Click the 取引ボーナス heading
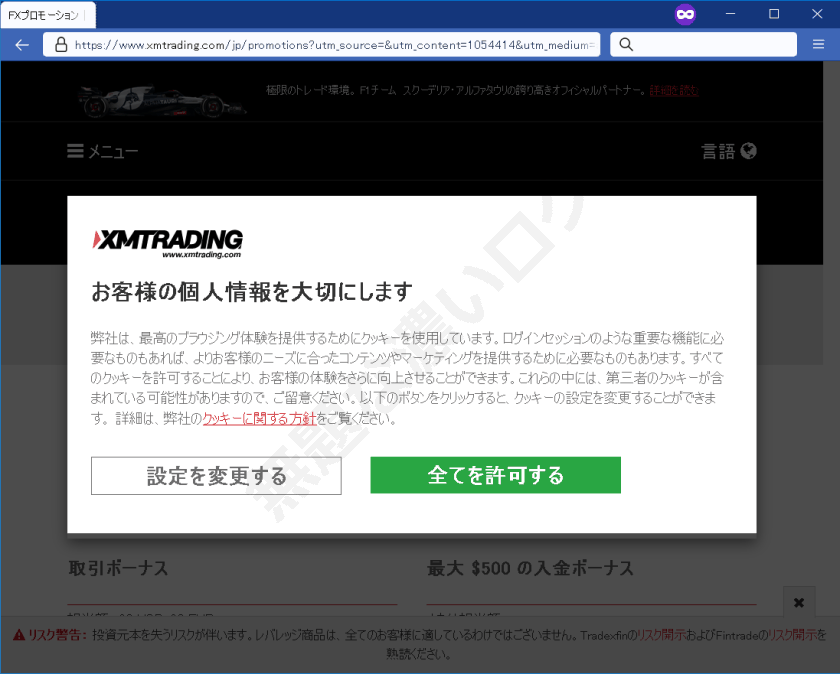Viewport: 840px width, 674px height. tap(118, 568)
